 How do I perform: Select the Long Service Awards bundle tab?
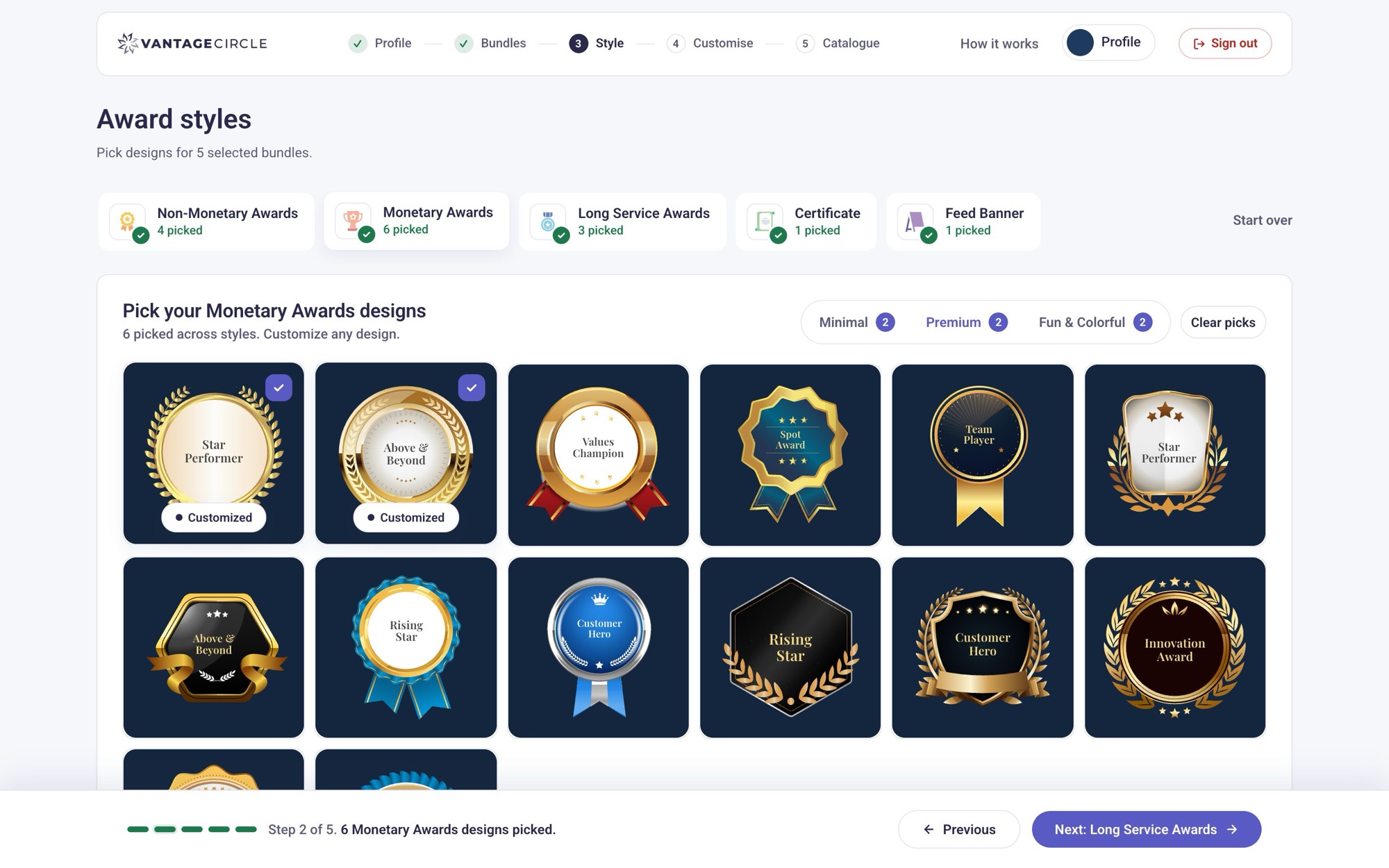[622, 222]
